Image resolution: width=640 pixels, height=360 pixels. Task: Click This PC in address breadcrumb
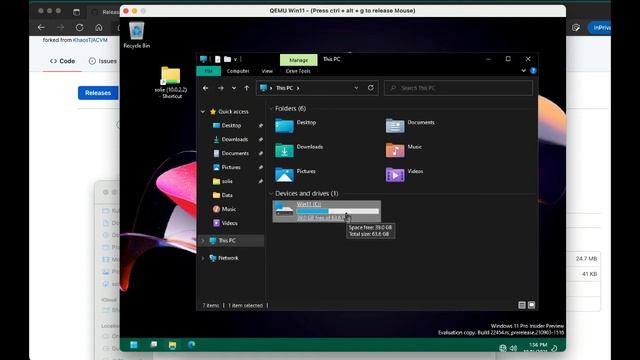tap(284, 88)
